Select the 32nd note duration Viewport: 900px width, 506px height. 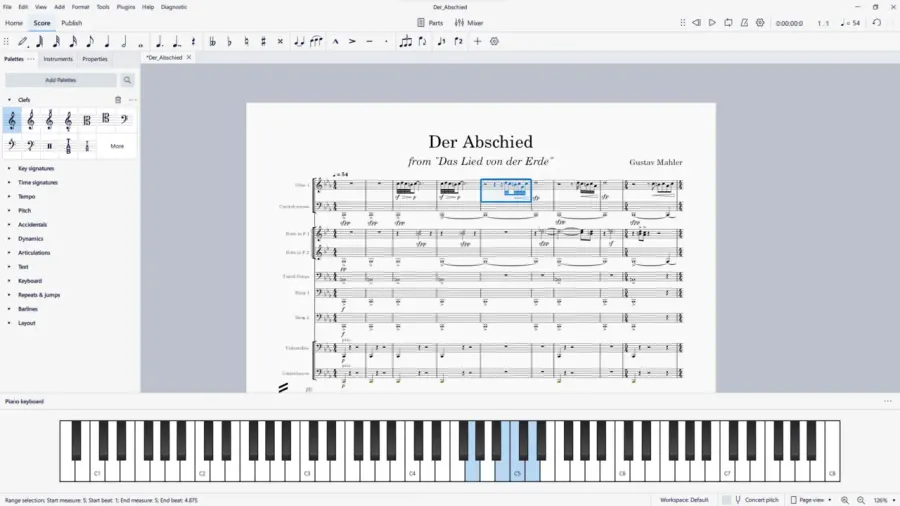tap(56, 41)
